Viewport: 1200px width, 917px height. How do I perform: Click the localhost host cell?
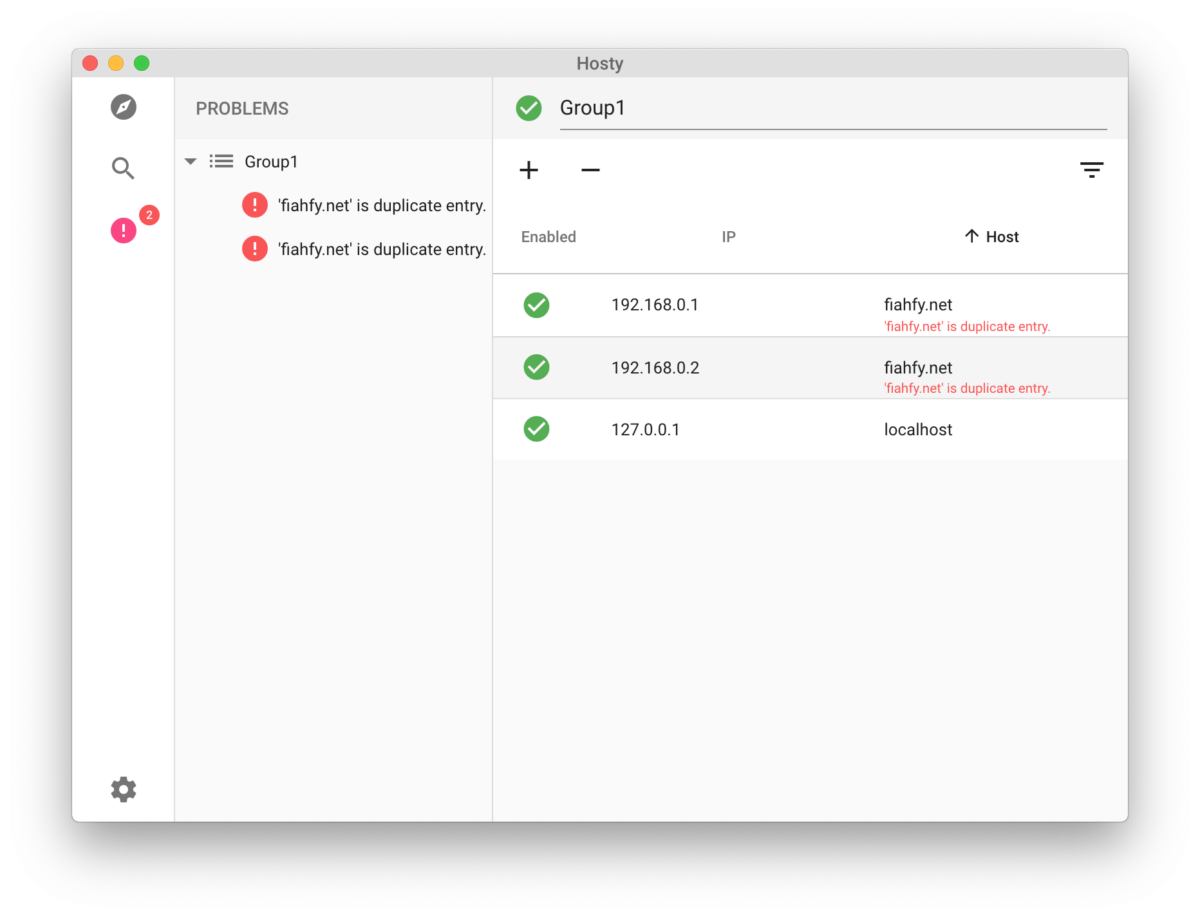pos(918,430)
